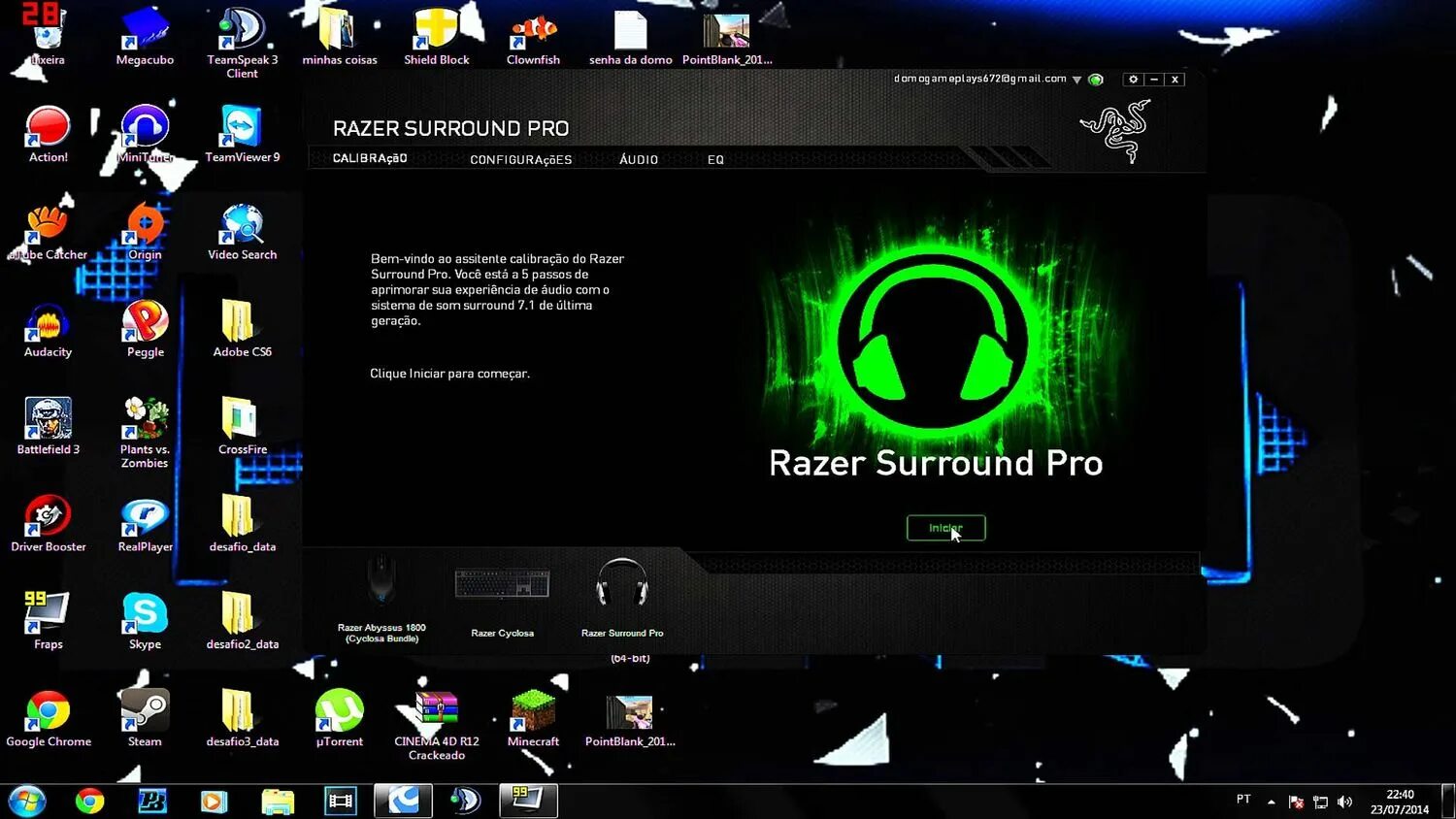Open the TeamViewer 9 shortcut
This screenshot has height=819, width=1456.
tap(242, 134)
